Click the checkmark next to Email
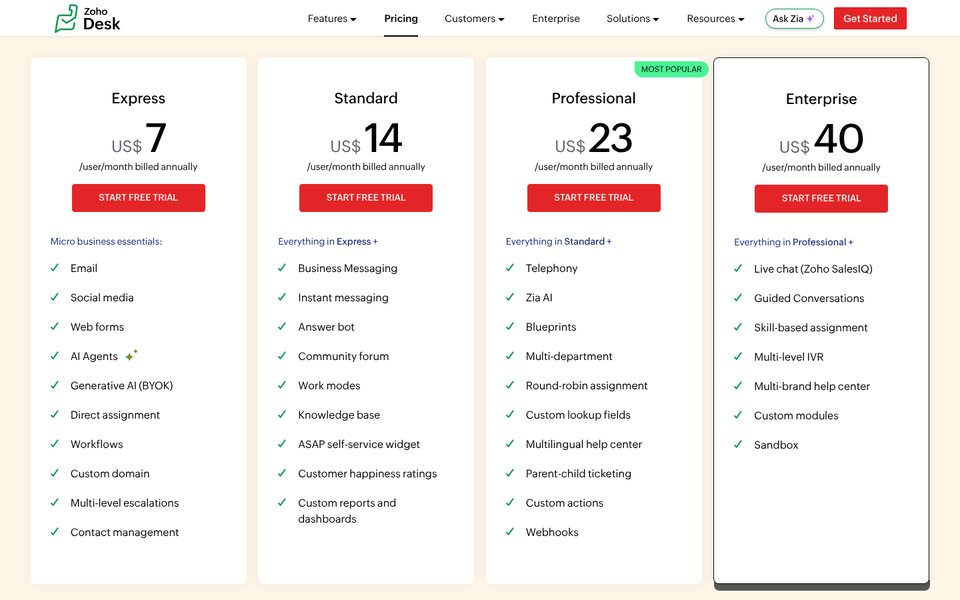960x600 pixels. pos(54,268)
